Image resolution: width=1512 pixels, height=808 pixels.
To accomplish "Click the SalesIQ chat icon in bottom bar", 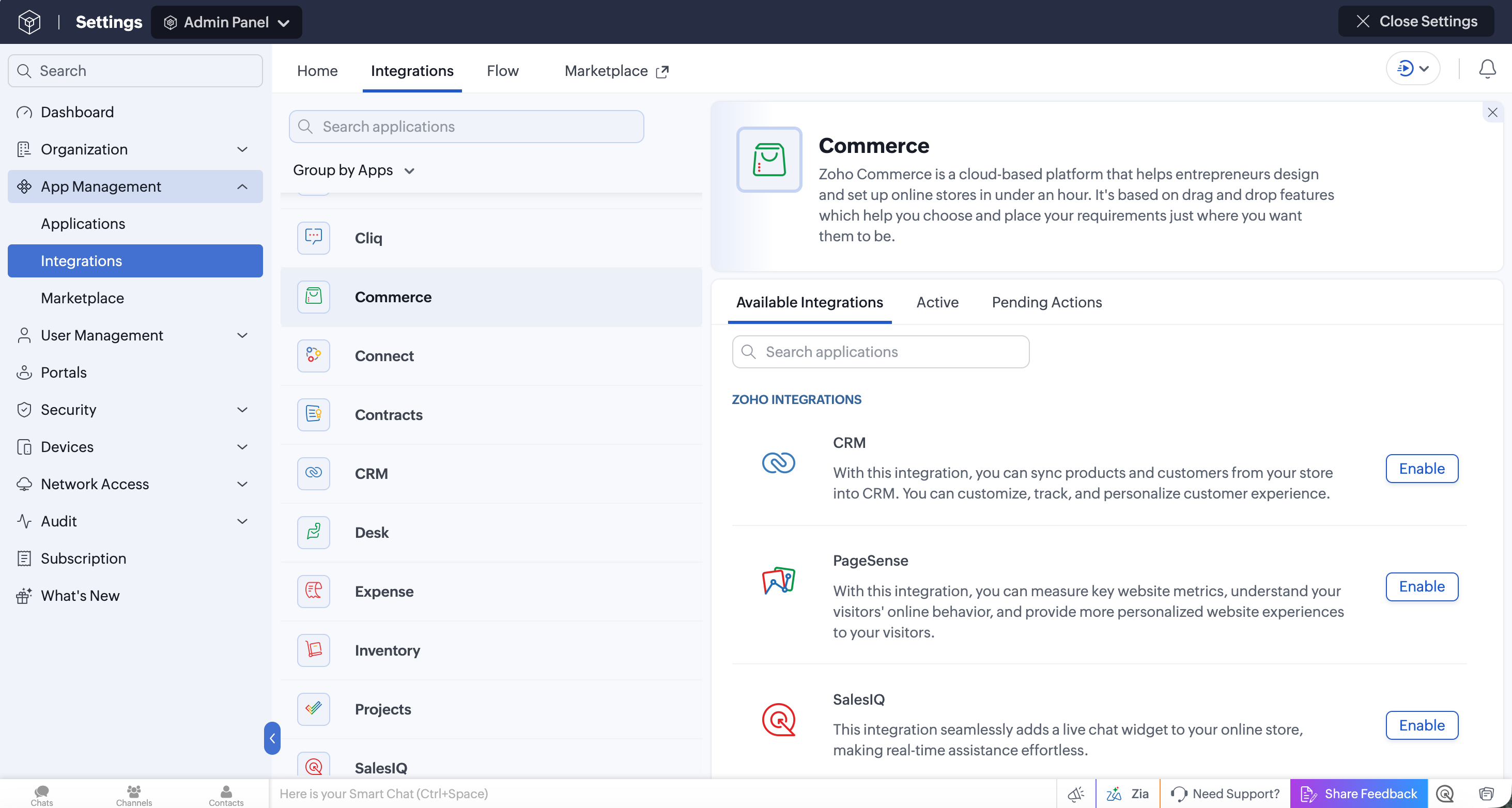I will coord(1444,794).
